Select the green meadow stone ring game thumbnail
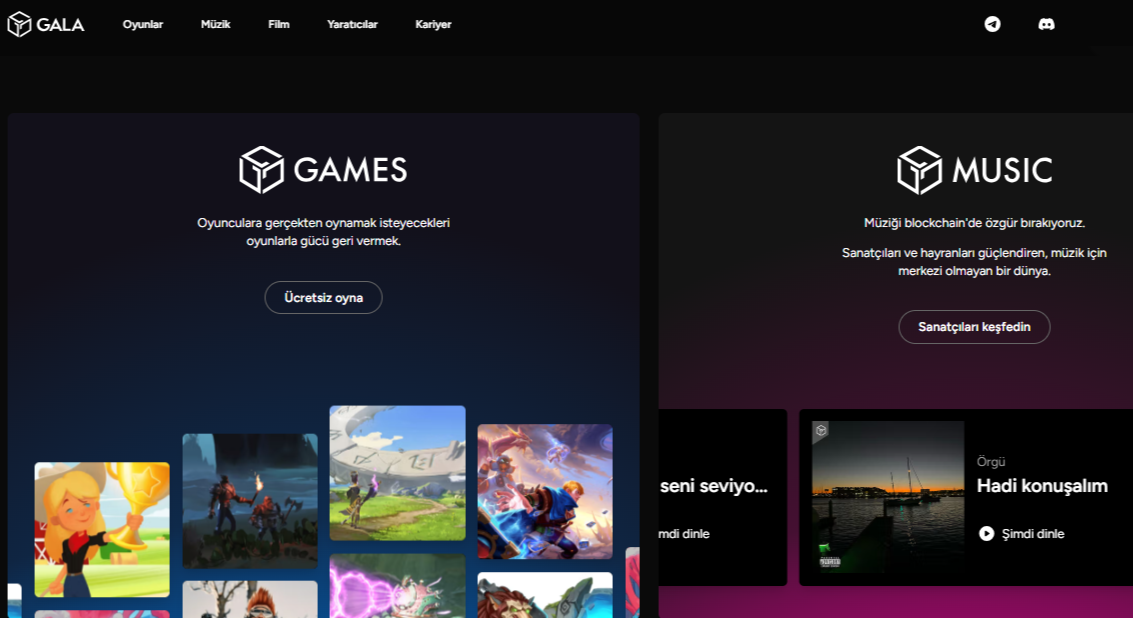Viewport: 1133px width, 618px height. [x=397, y=473]
